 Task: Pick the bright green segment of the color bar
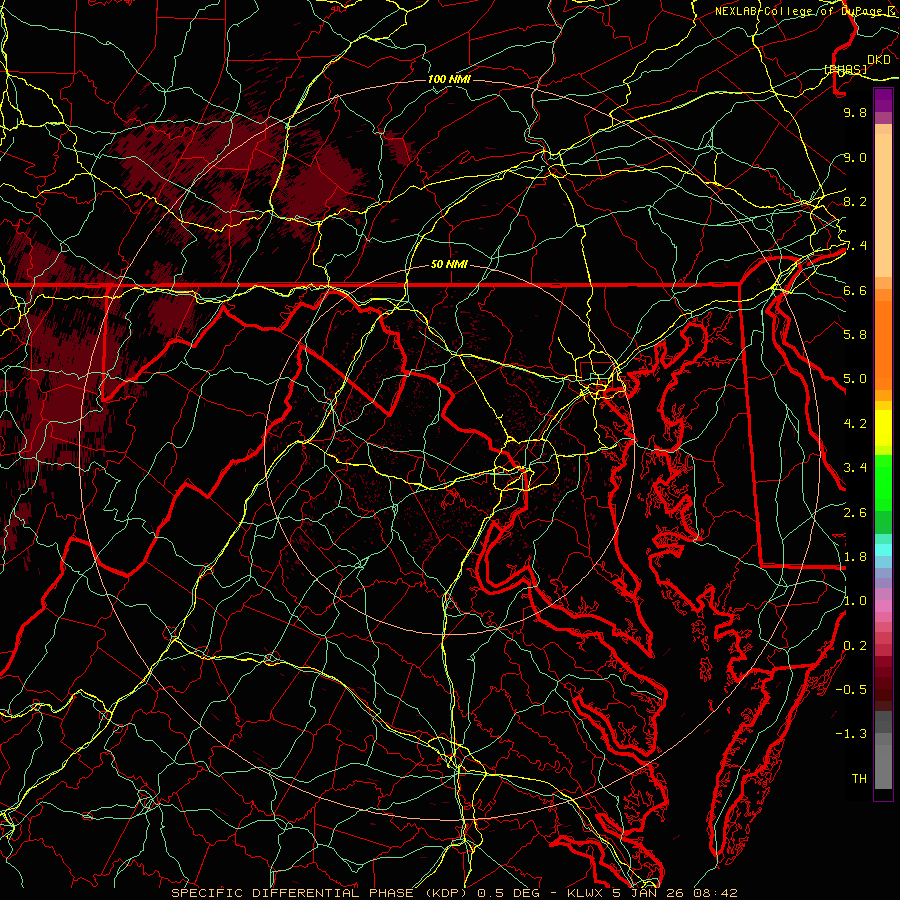883,482
